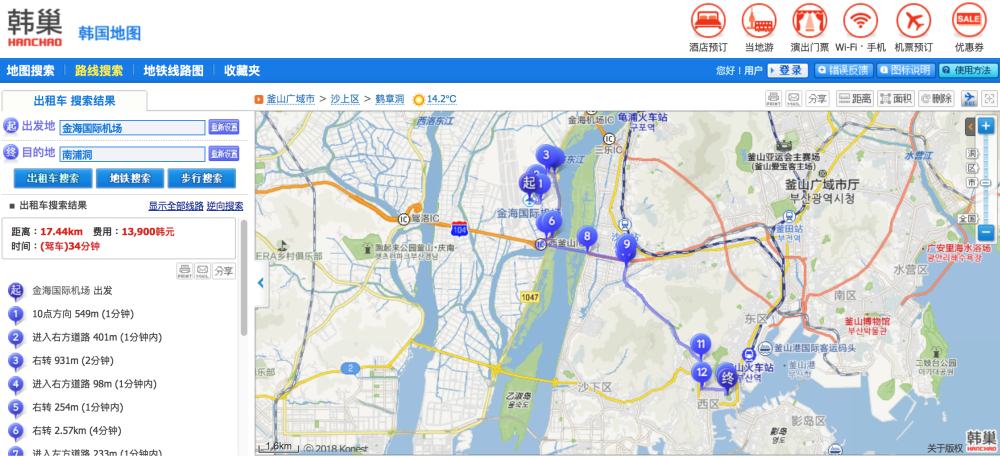Click the 逆向搜索 link
This screenshot has height=457, width=1000.
tap(225, 206)
